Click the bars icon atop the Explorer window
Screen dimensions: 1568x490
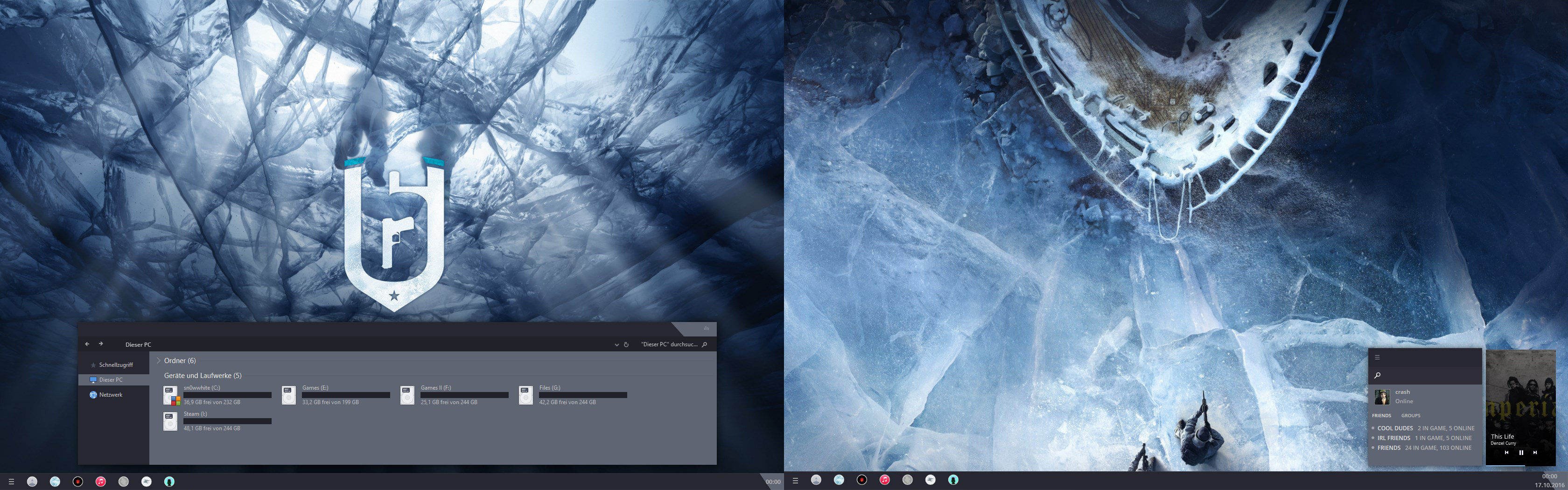706,328
